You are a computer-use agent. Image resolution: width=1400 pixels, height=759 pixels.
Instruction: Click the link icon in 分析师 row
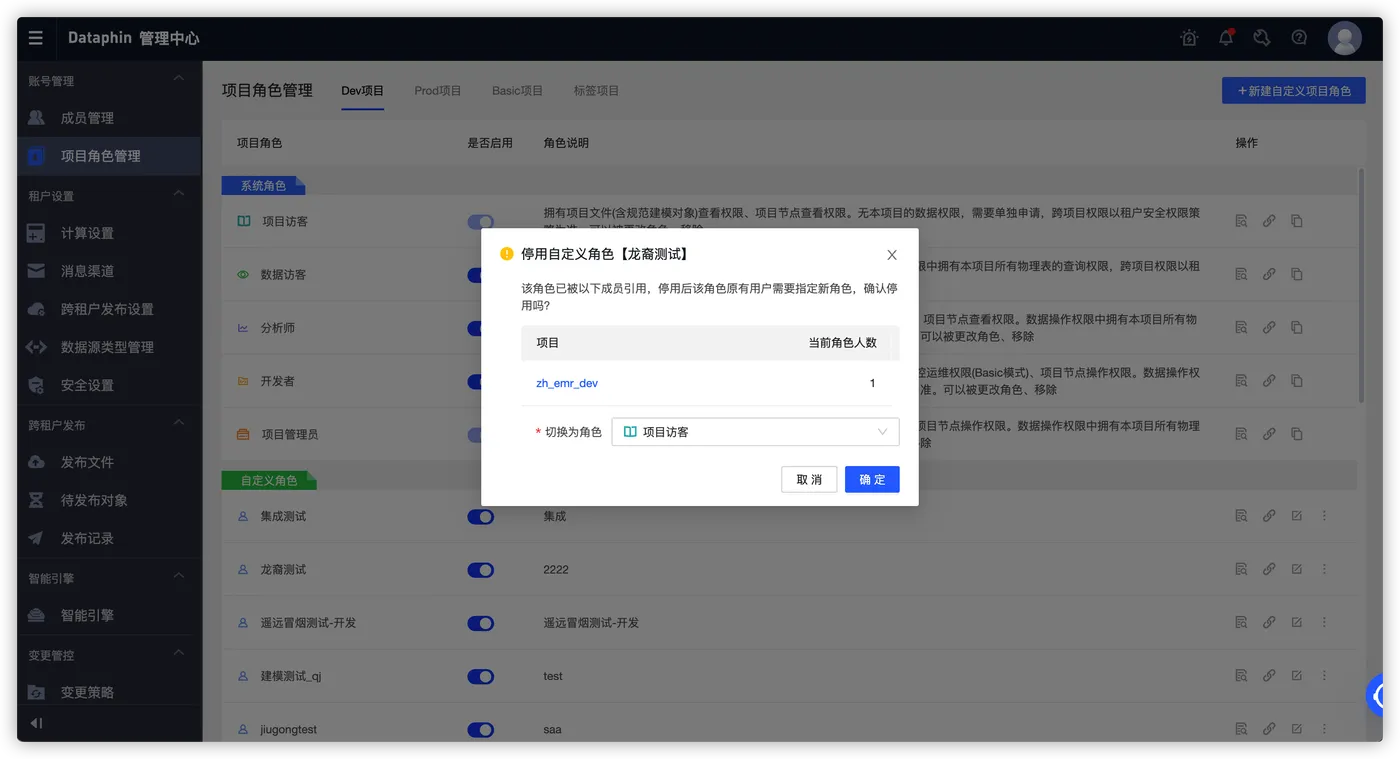point(1269,327)
